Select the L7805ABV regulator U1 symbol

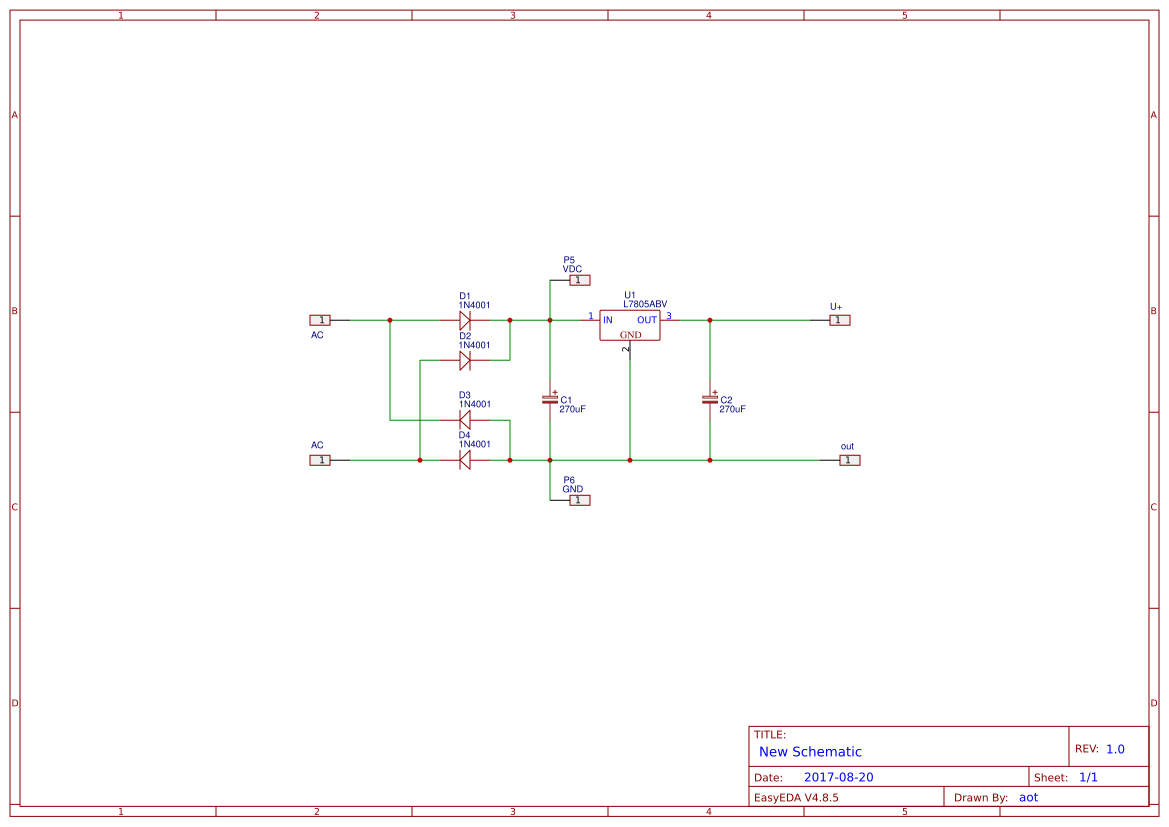[629, 326]
